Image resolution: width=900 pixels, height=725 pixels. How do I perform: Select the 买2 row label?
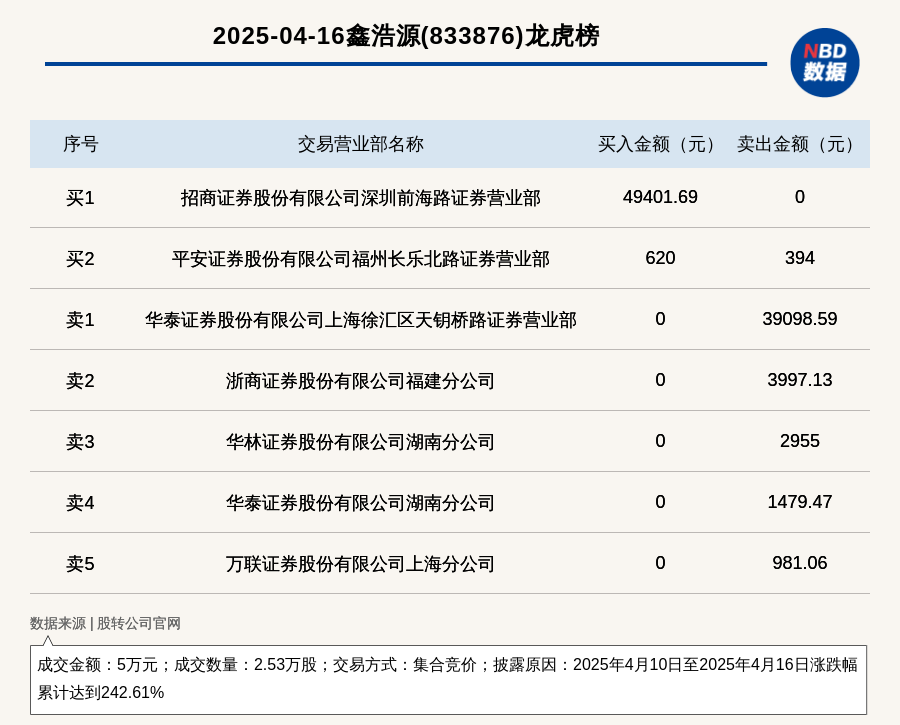click(80, 259)
